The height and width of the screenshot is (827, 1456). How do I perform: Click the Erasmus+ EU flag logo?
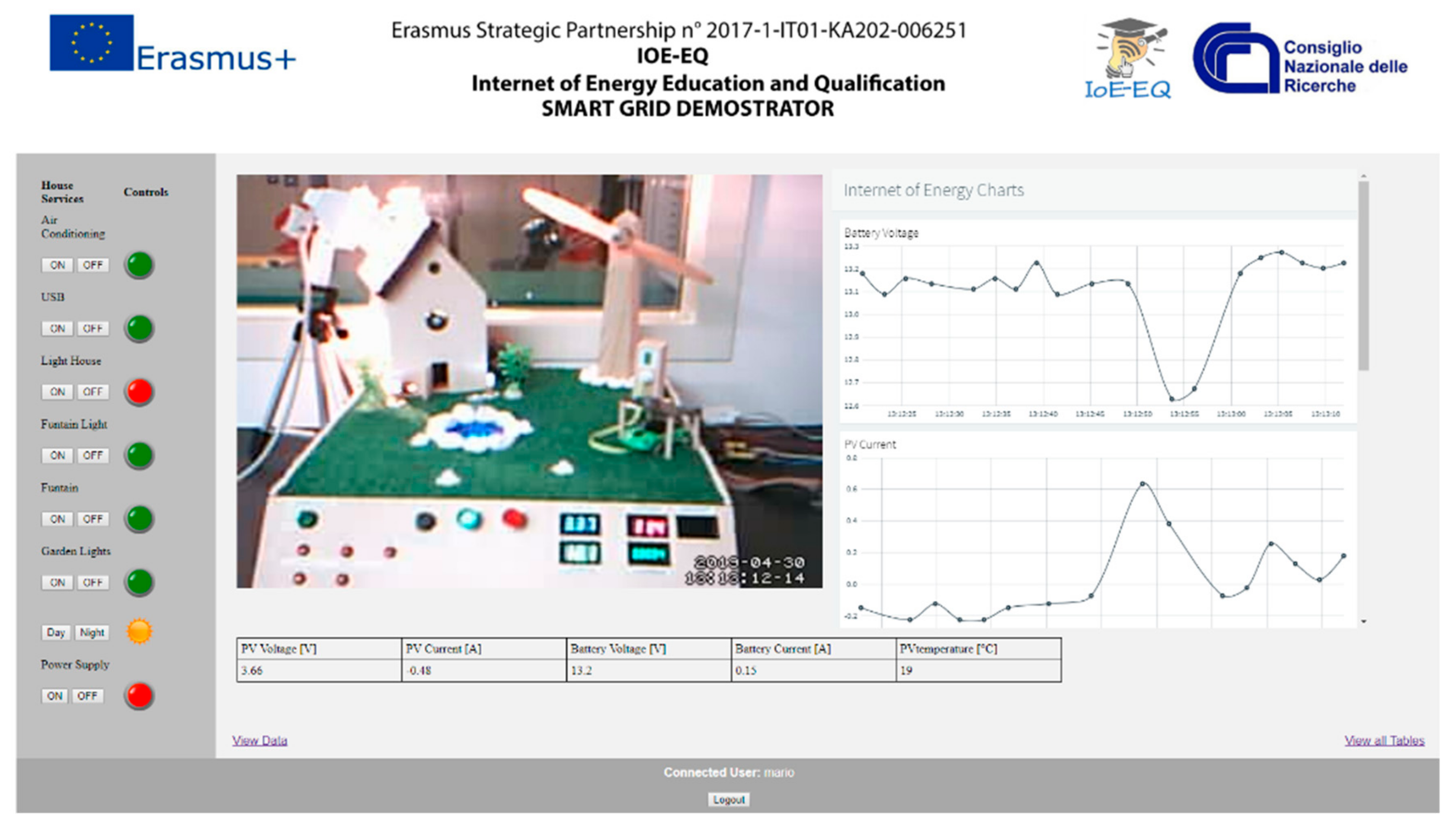(x=92, y=43)
